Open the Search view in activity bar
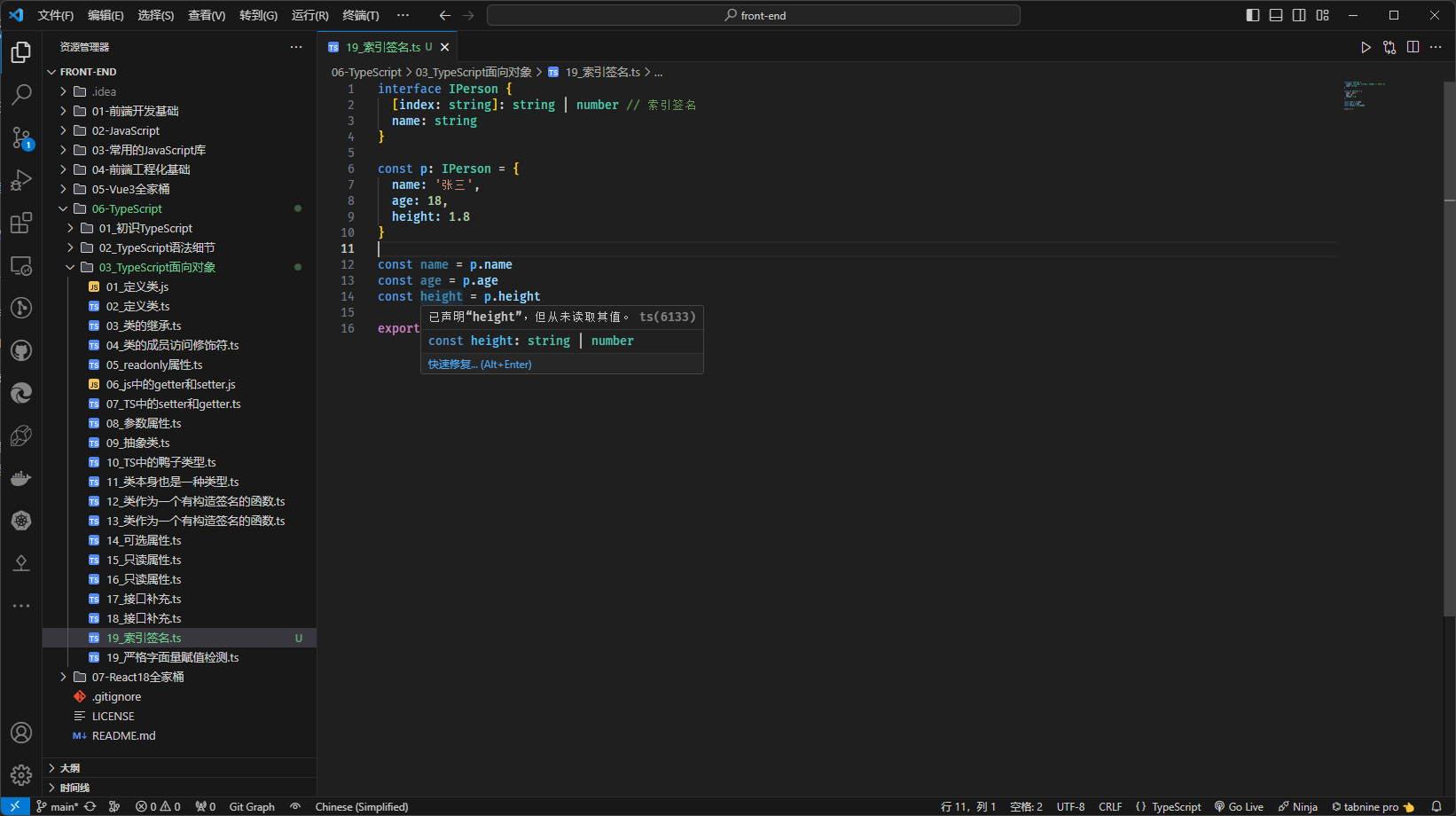 (x=21, y=94)
